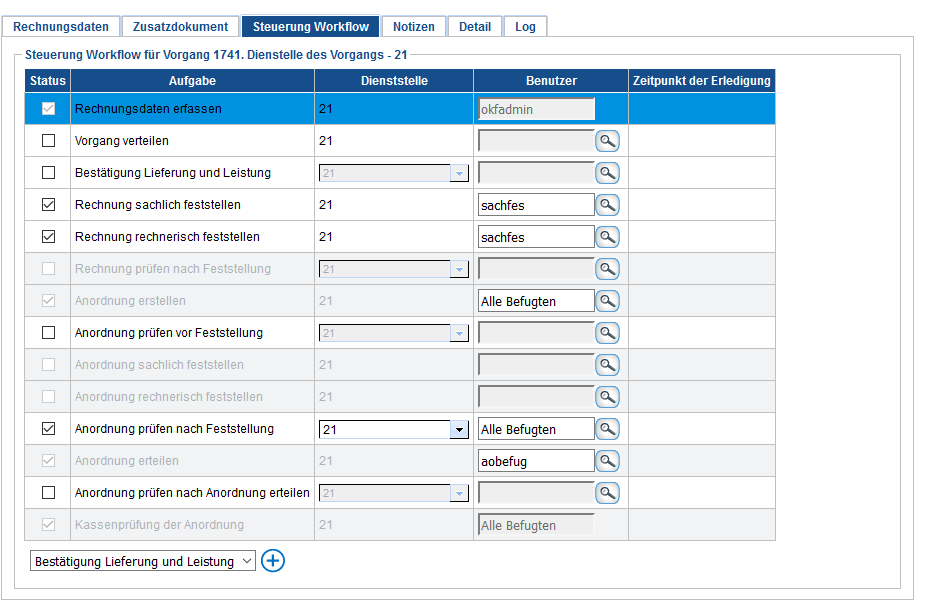The width and height of the screenshot is (927, 608).
Task: Open the Log tab
Action: (x=525, y=27)
